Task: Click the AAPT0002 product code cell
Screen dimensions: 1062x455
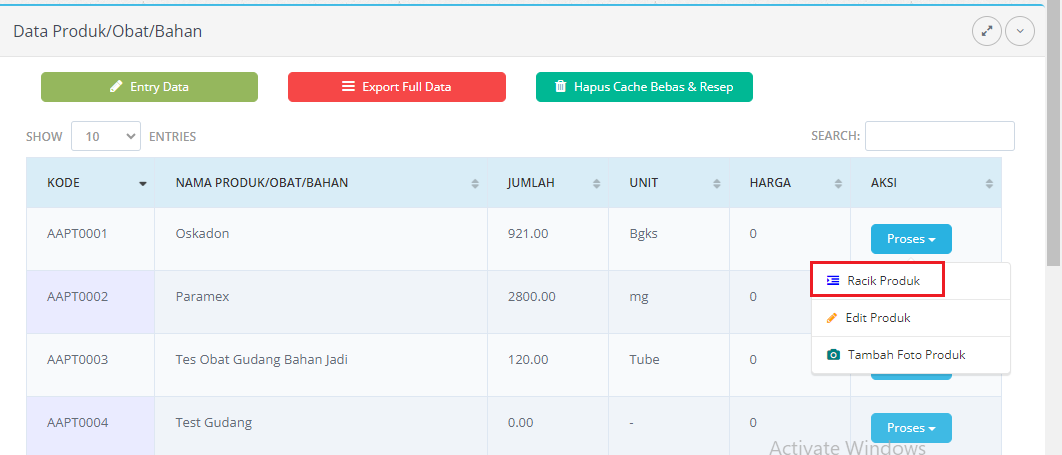Action: [x=77, y=297]
